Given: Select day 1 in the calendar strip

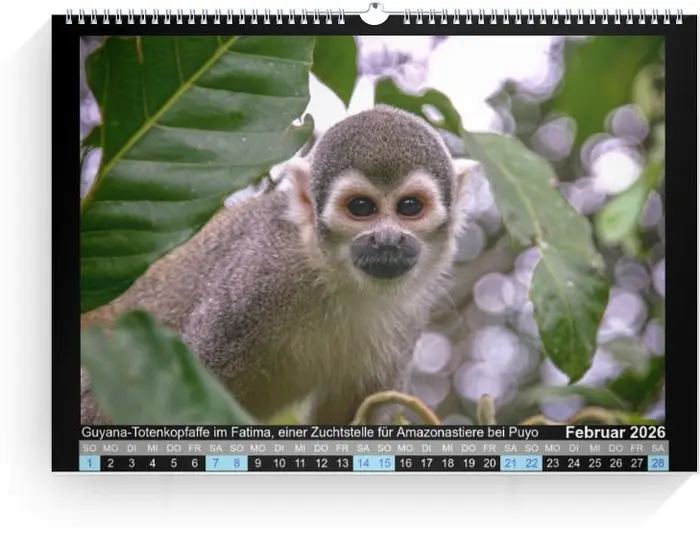Looking at the screenshot, I should [x=90, y=463].
